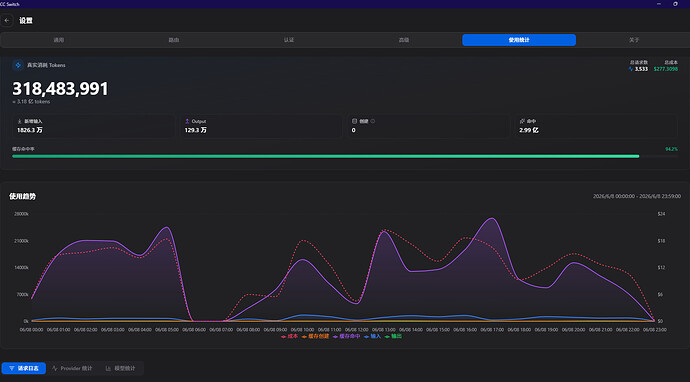Click the total cost value $277.3098
This screenshot has height=382, width=690.
(665, 69)
